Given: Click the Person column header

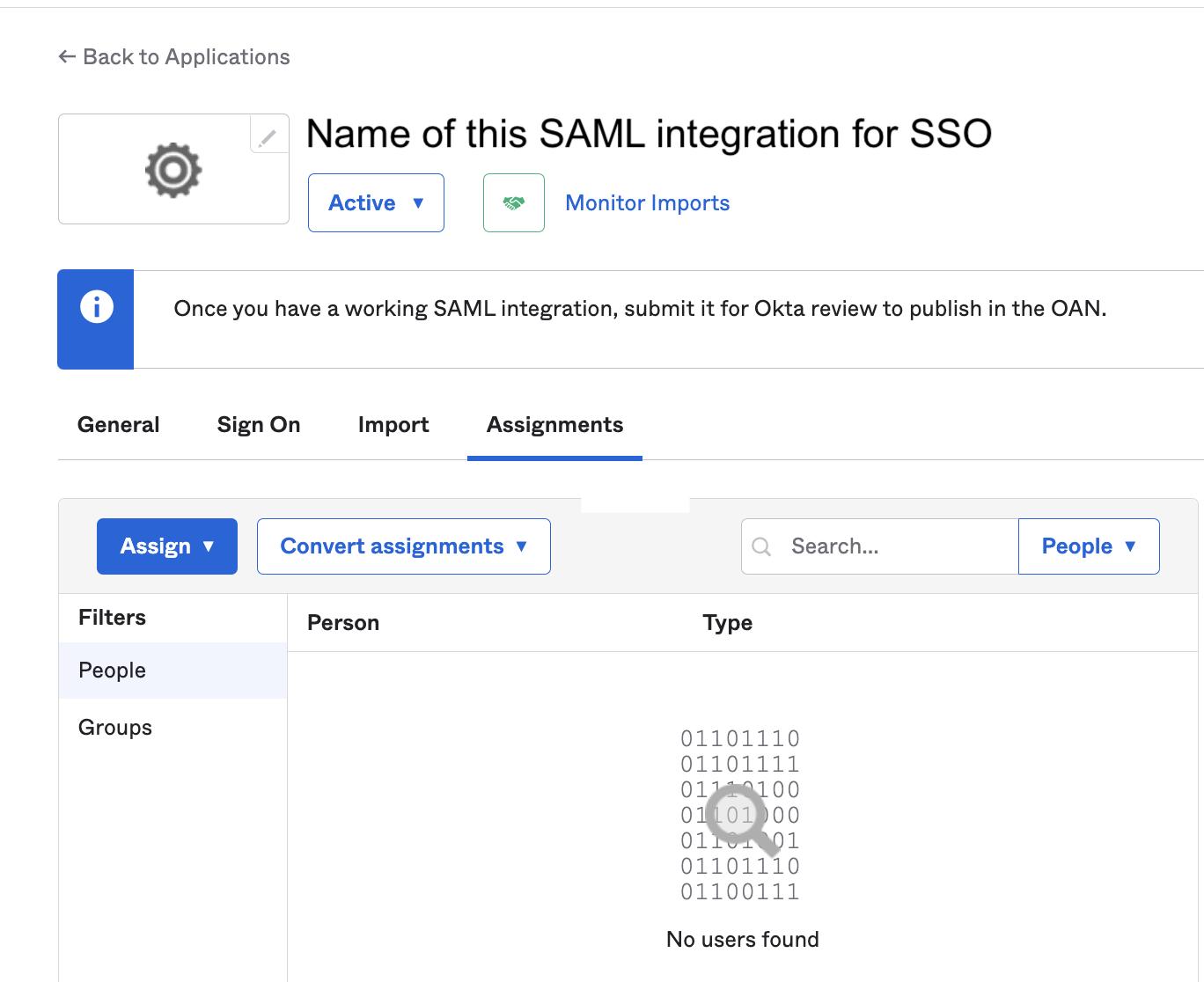Looking at the screenshot, I should point(343,623).
